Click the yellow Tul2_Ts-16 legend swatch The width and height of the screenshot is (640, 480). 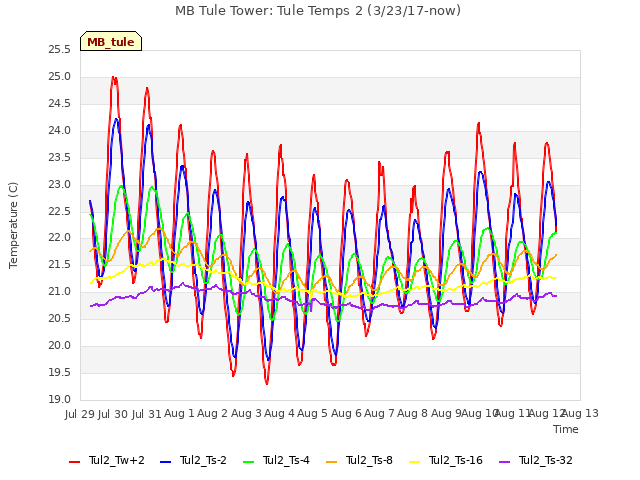click(414, 461)
